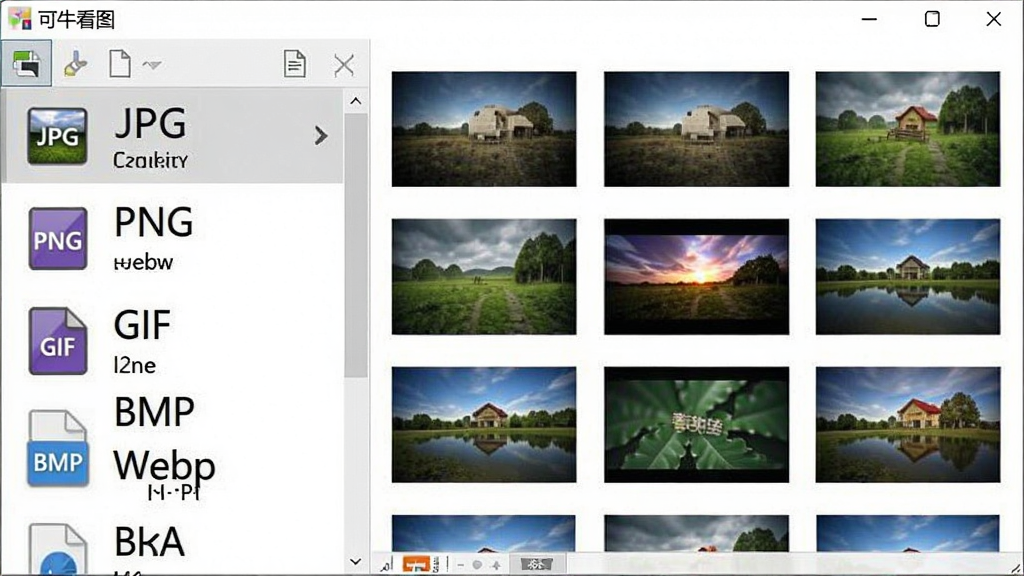Select the PNG format icon

click(57, 238)
